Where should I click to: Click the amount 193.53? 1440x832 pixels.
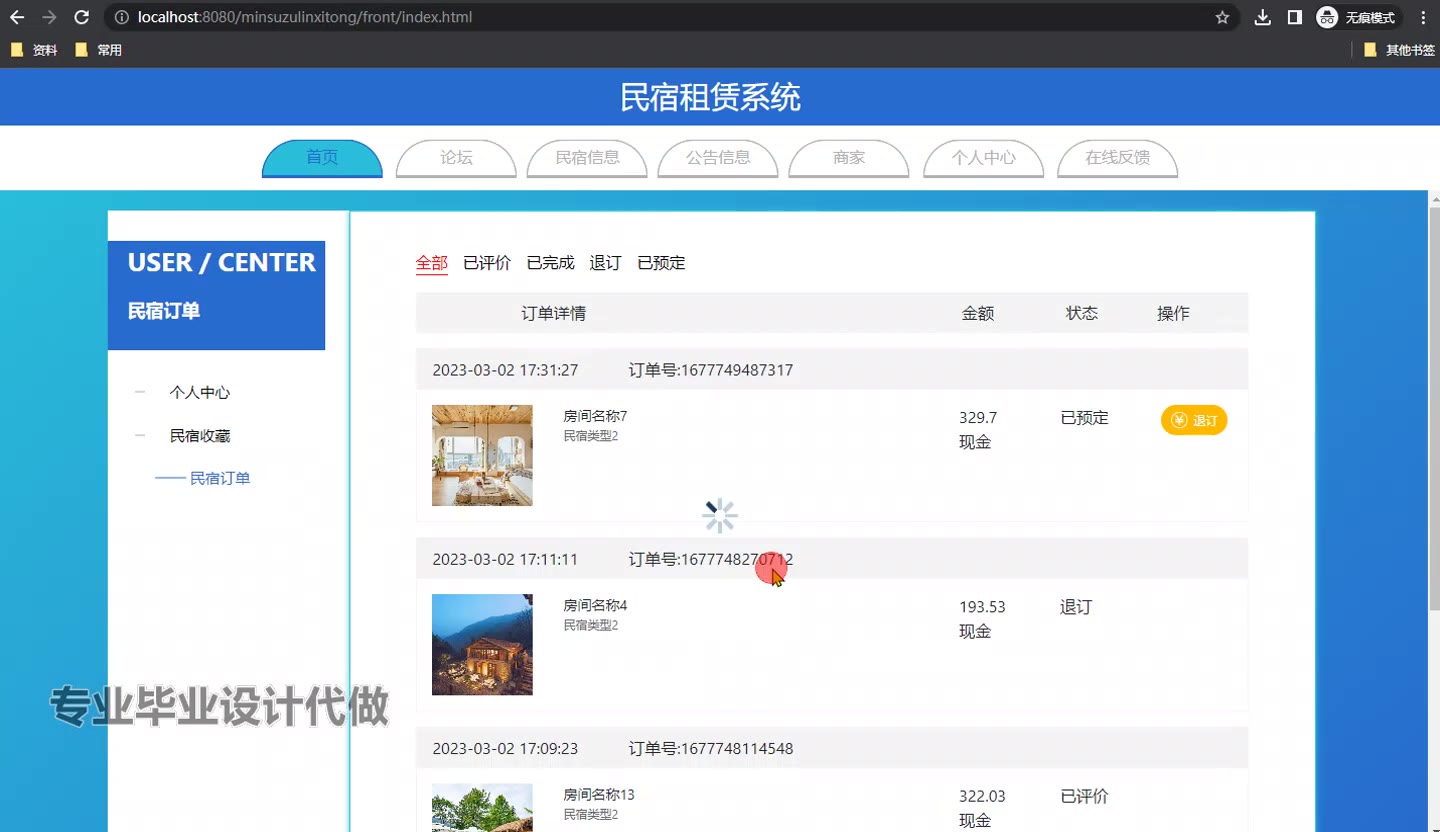(982, 607)
